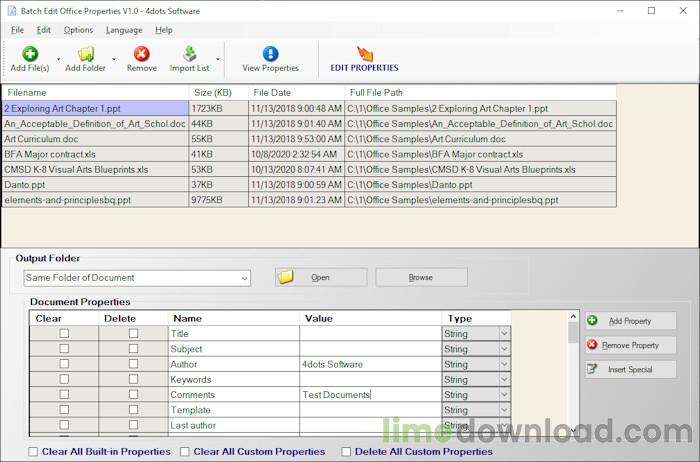Check the Clear box for Title
Image resolution: width=700 pixels, height=462 pixels.
64,333
